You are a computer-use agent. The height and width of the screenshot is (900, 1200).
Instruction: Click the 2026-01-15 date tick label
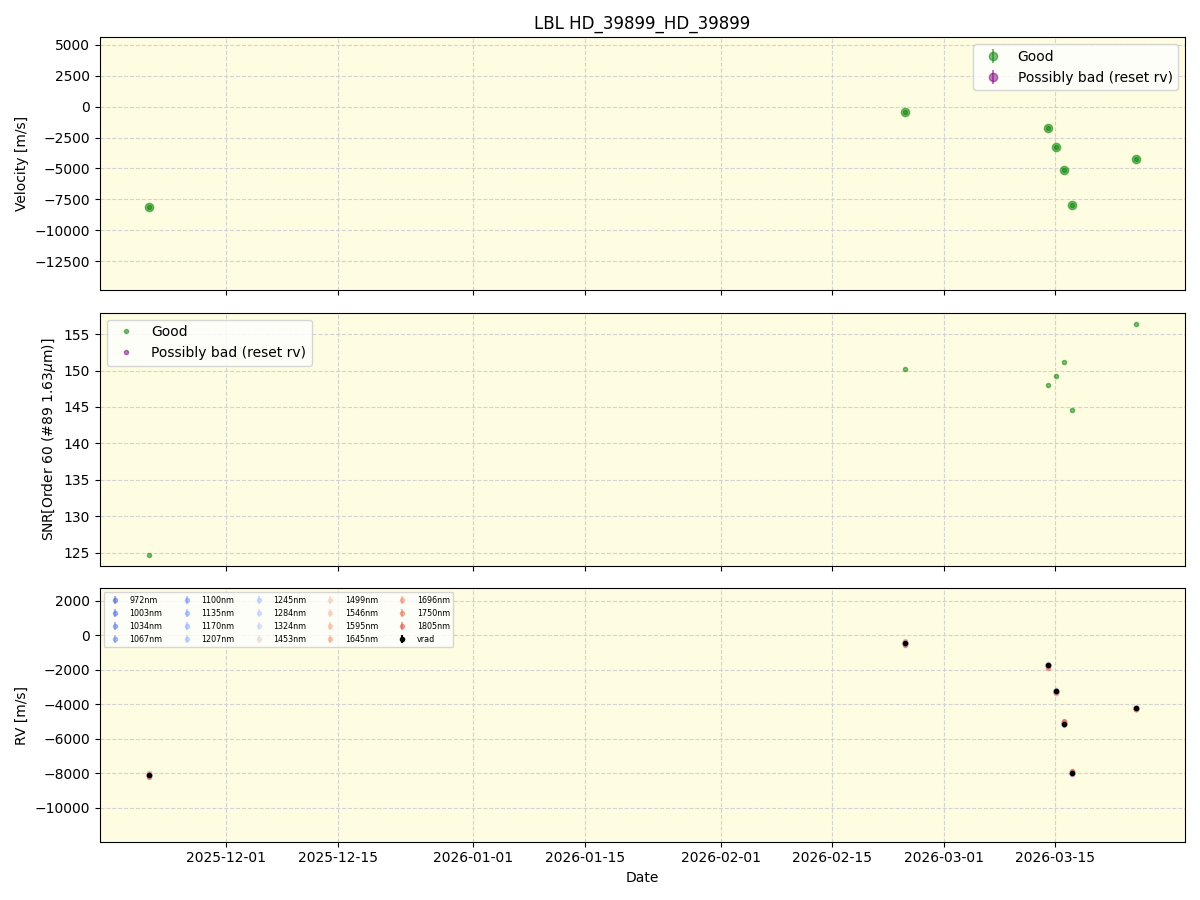[585, 856]
